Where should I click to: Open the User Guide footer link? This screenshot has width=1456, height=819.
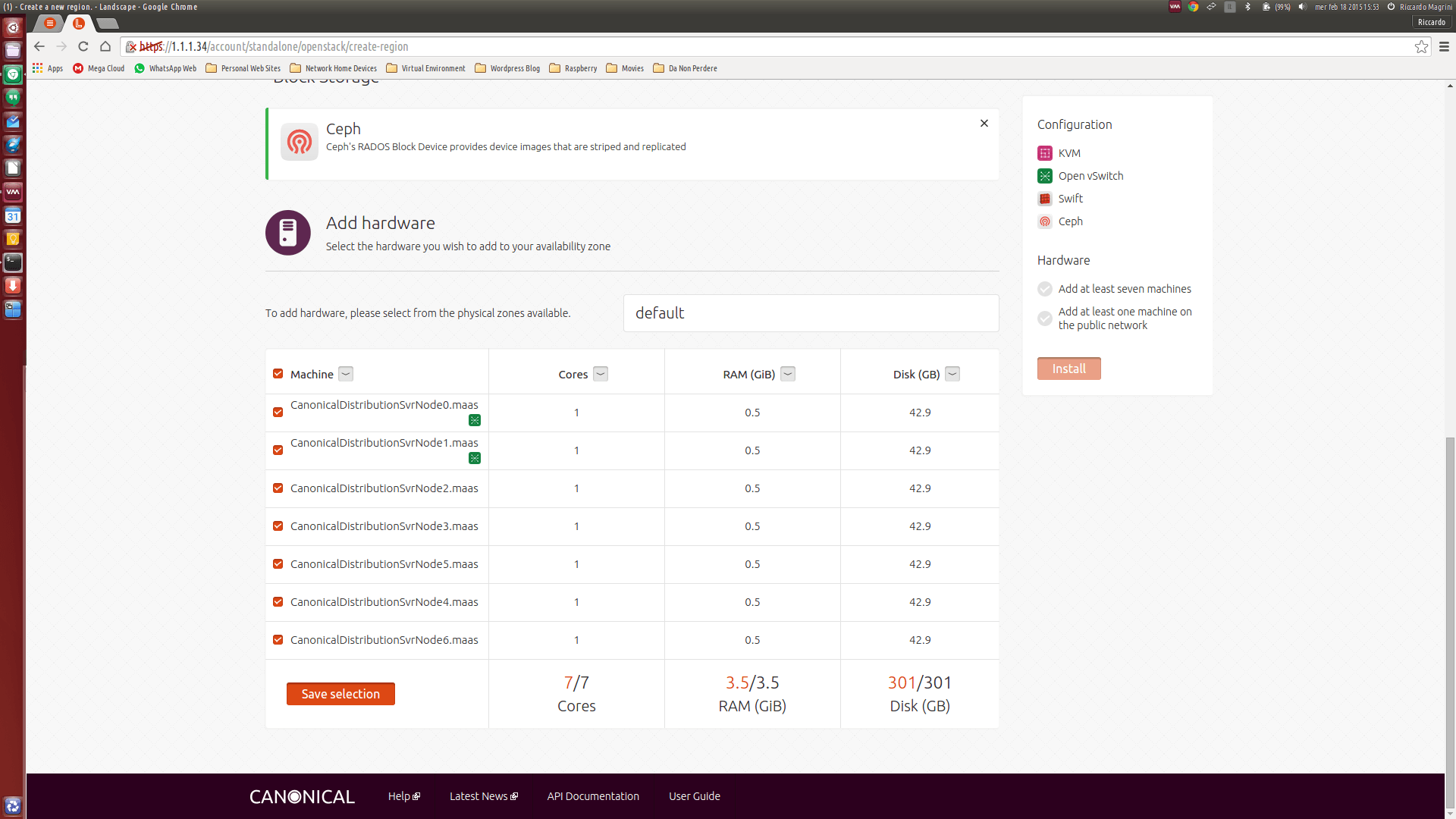(x=695, y=796)
